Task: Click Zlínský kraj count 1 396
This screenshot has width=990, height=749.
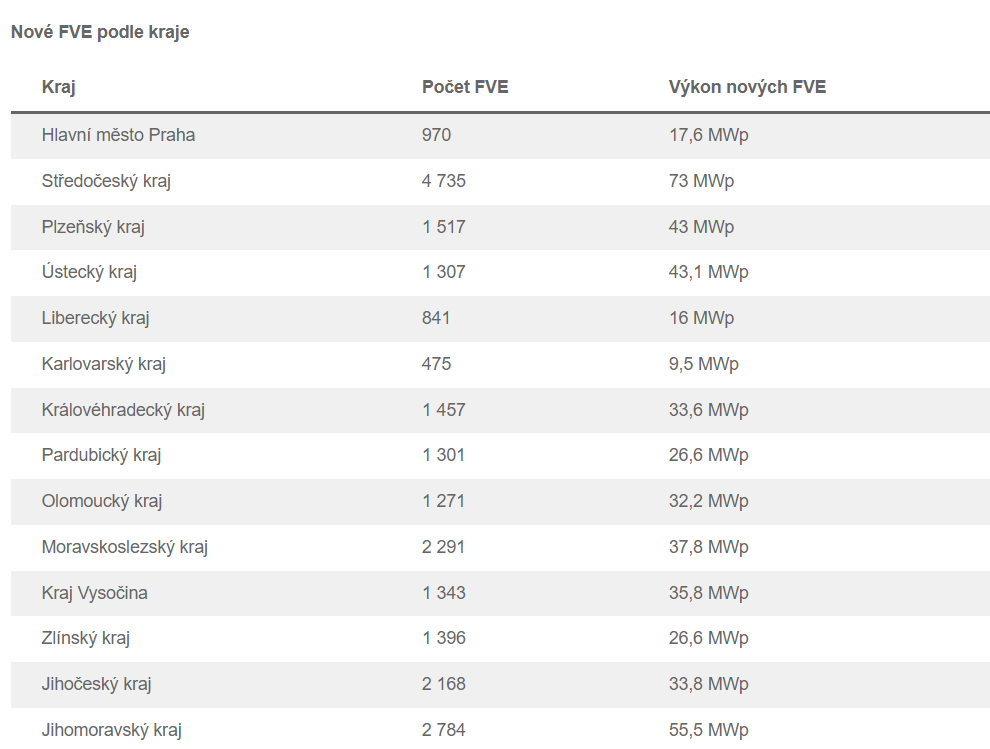Action: (x=443, y=638)
